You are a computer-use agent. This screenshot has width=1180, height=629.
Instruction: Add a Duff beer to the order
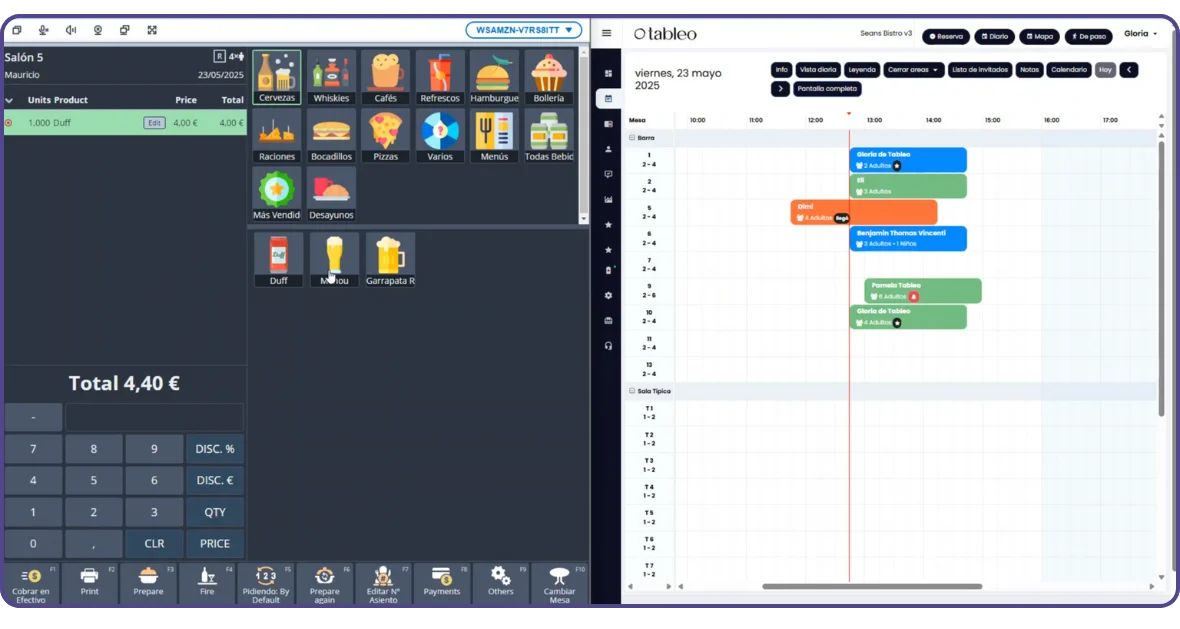(278, 260)
